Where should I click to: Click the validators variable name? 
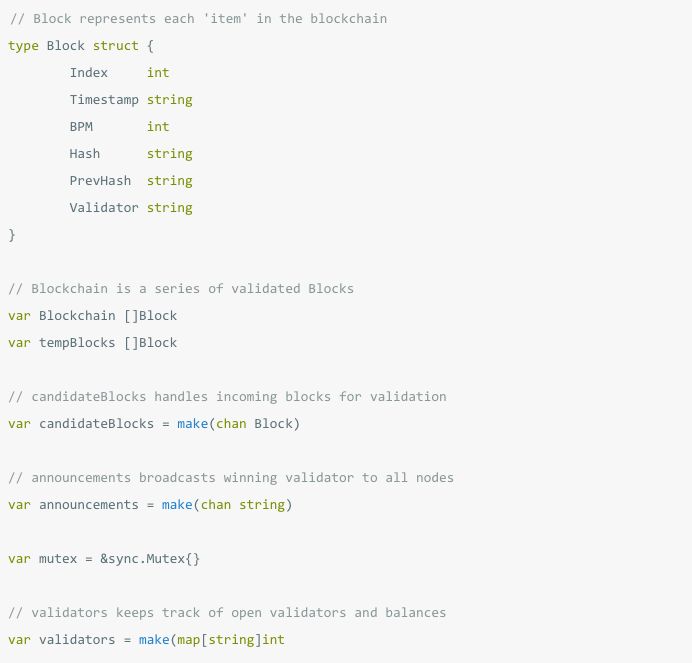point(77,640)
